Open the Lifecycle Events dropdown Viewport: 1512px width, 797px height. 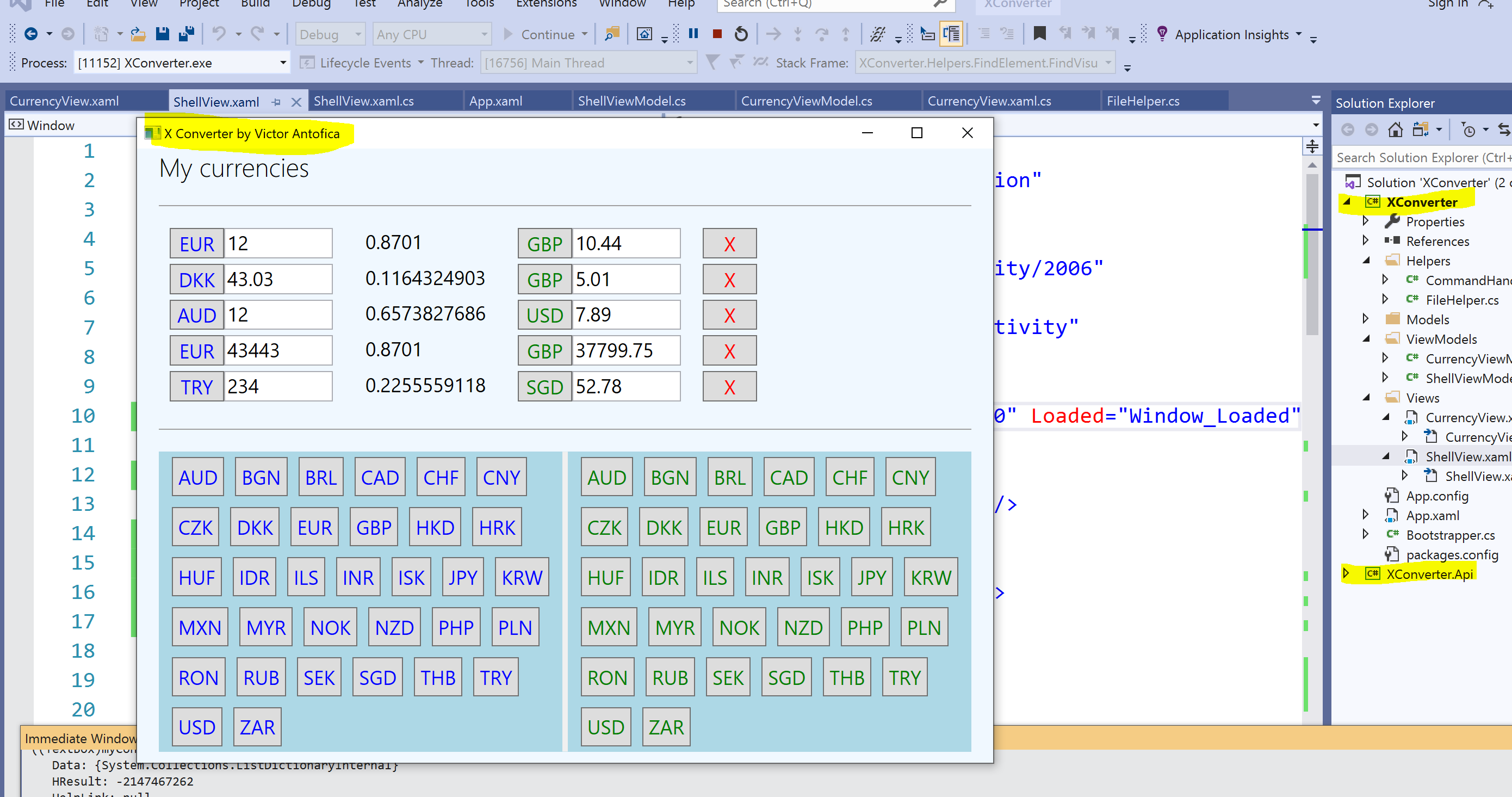tap(421, 62)
